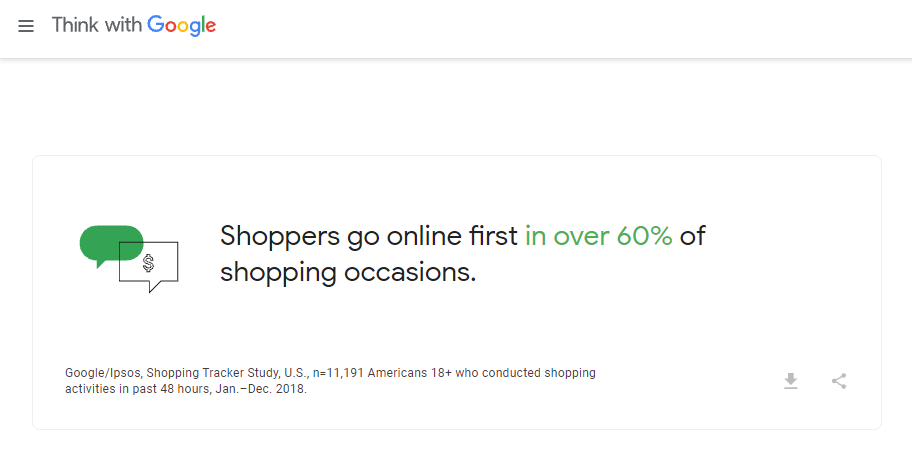Download this statistic card

[x=790, y=381]
